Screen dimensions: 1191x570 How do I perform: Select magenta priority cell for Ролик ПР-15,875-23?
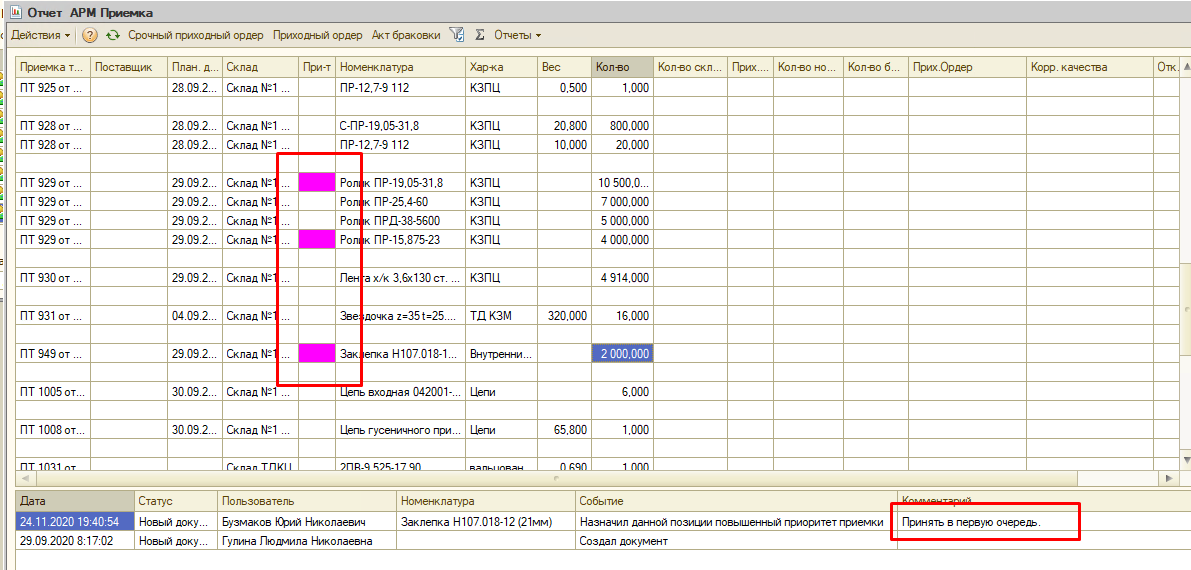click(x=317, y=239)
